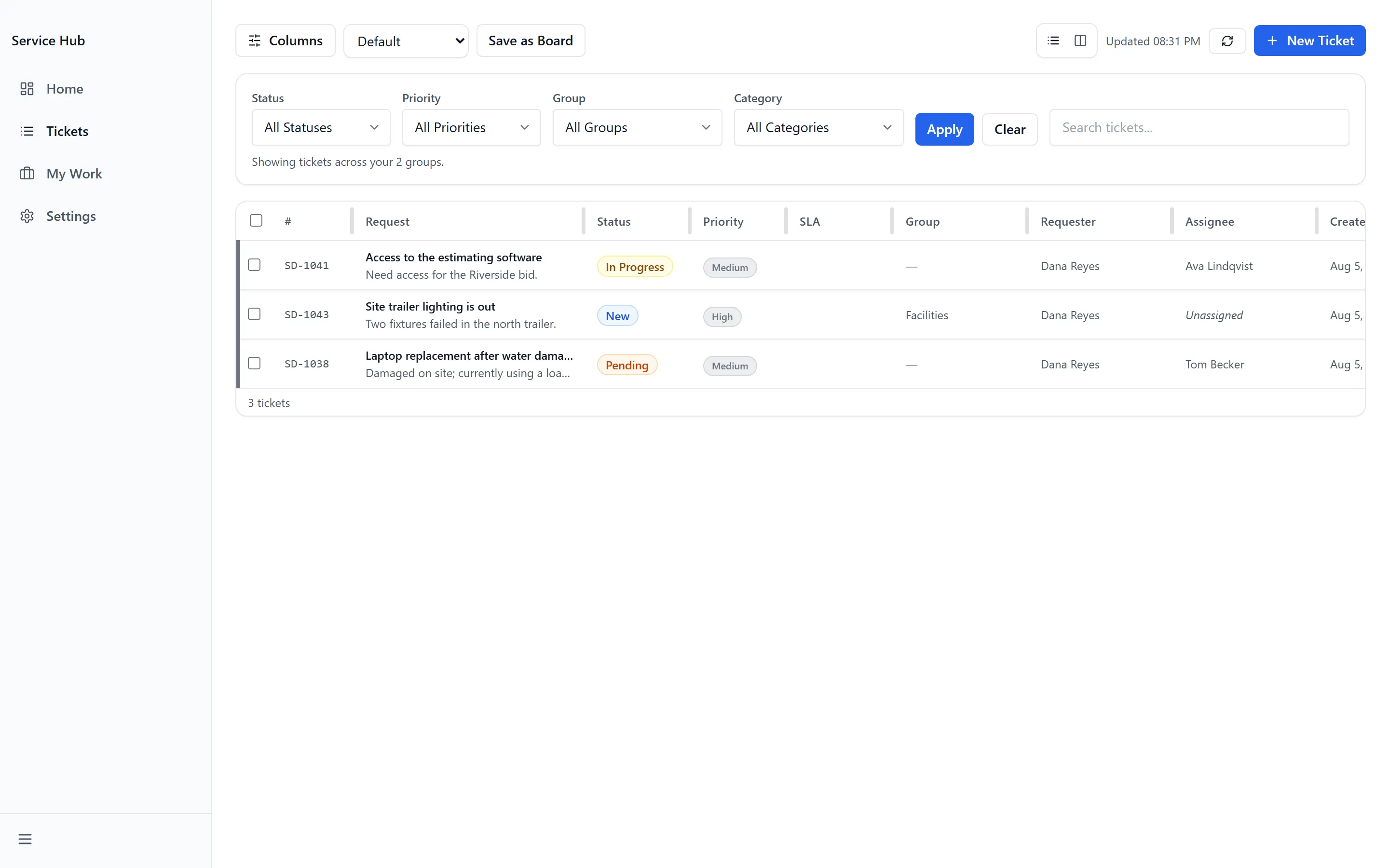The width and height of the screenshot is (1389, 868).
Task: Click the Requester column header
Action: coord(1068,222)
